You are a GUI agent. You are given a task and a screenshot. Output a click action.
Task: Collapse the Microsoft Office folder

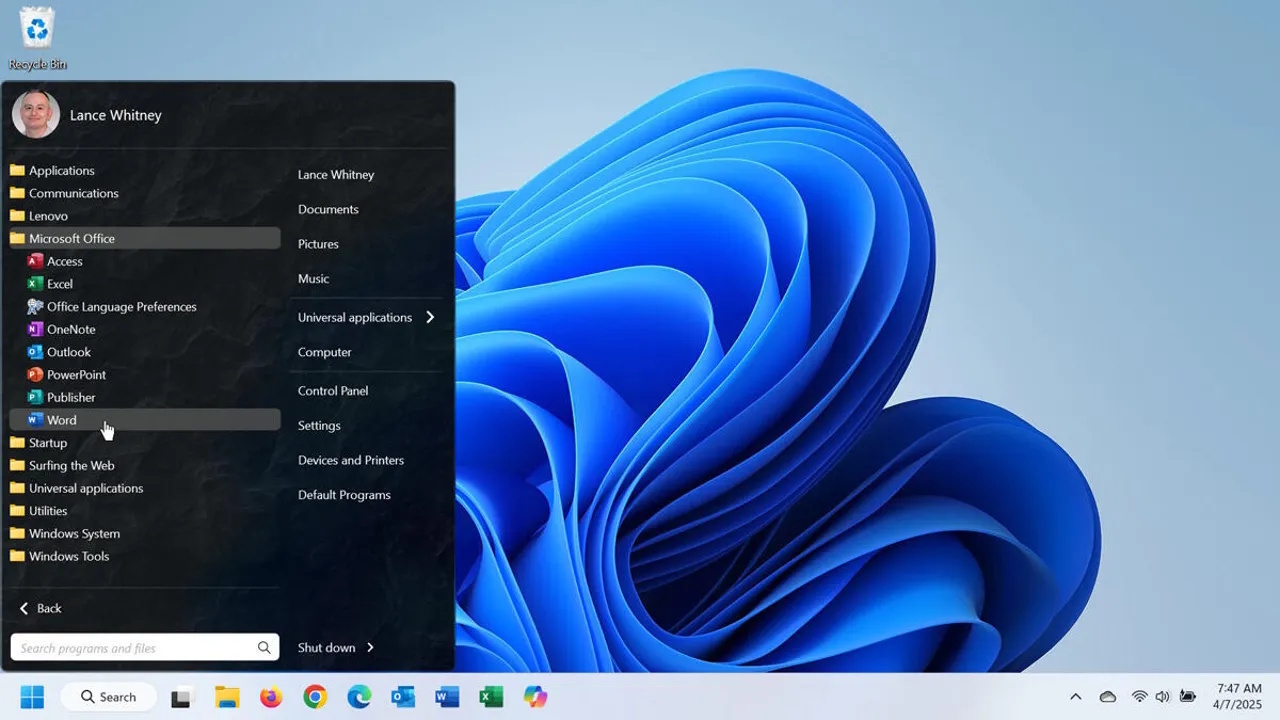71,238
